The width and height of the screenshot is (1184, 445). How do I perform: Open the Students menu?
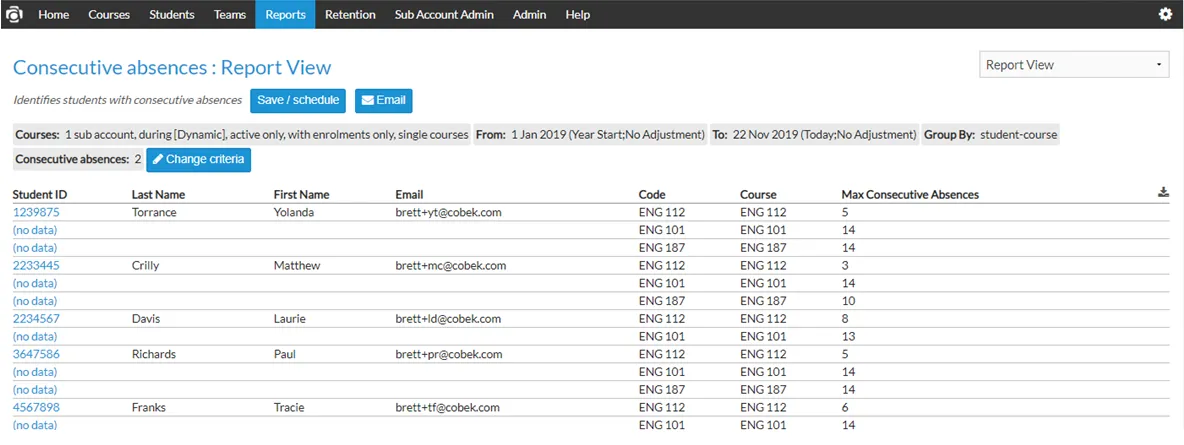(171, 14)
